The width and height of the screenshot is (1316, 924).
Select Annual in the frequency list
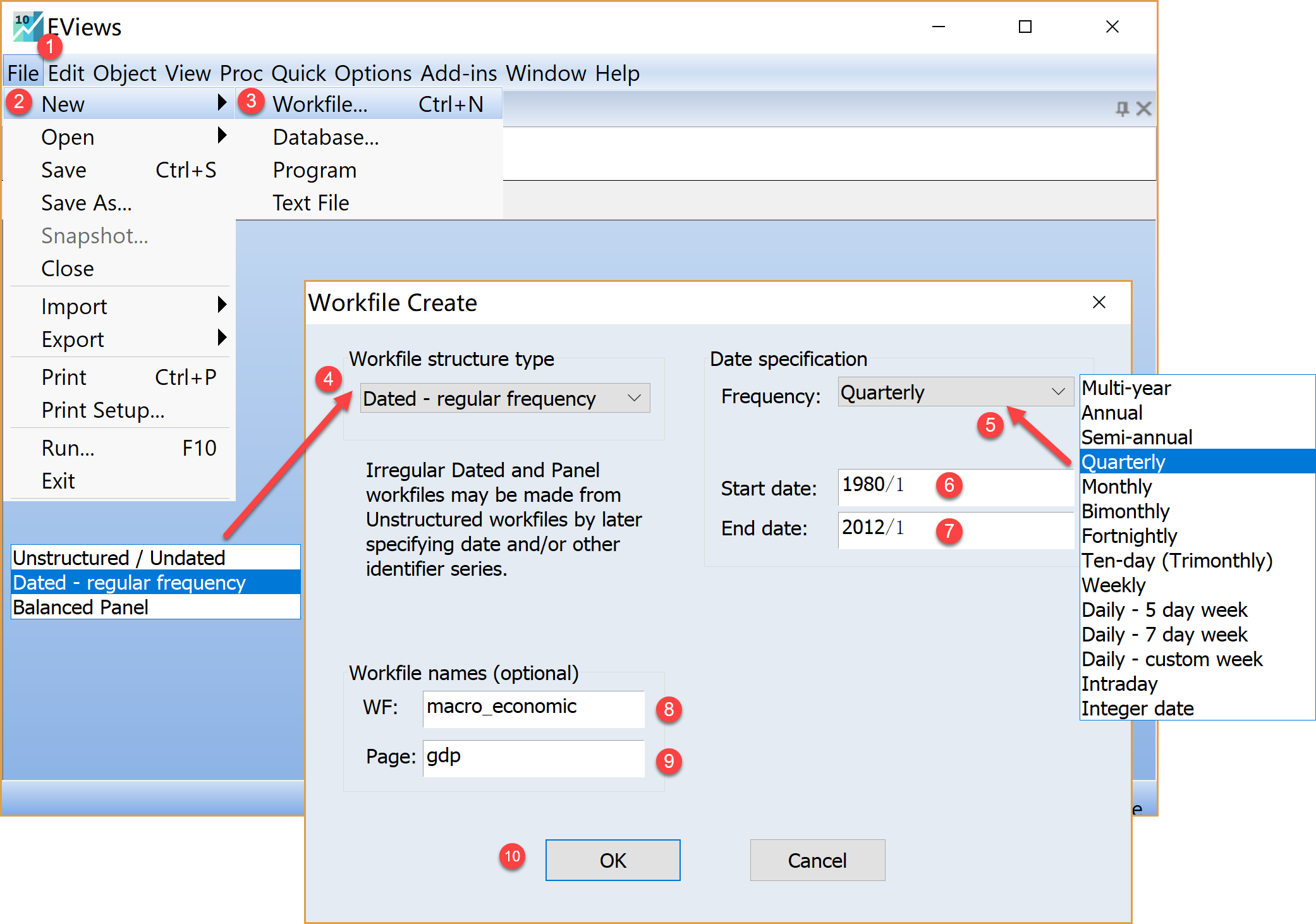(1112, 413)
